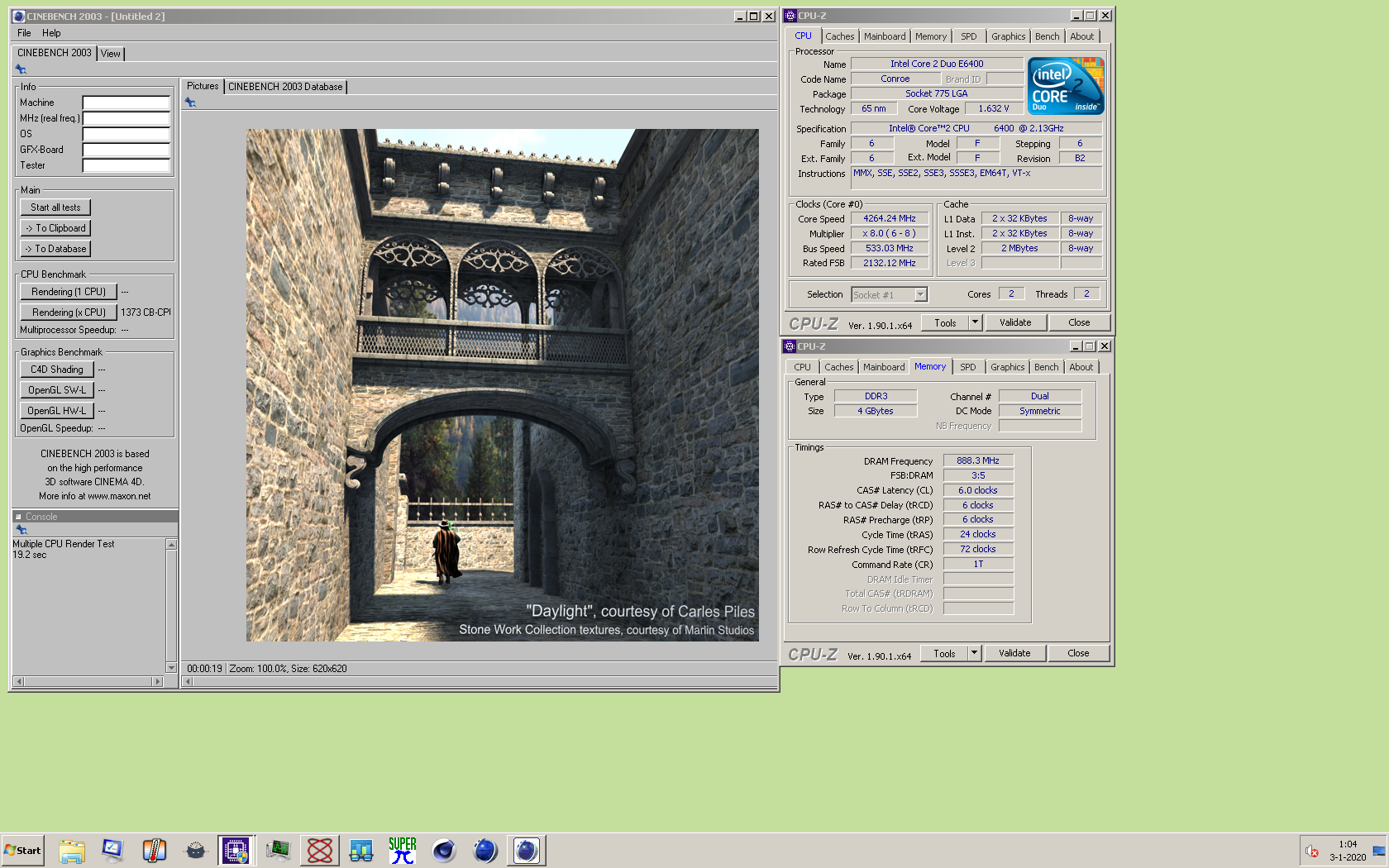Open Graphics tab in upper CPU-Z window
Viewport: 1389px width, 868px height.
point(1009,36)
